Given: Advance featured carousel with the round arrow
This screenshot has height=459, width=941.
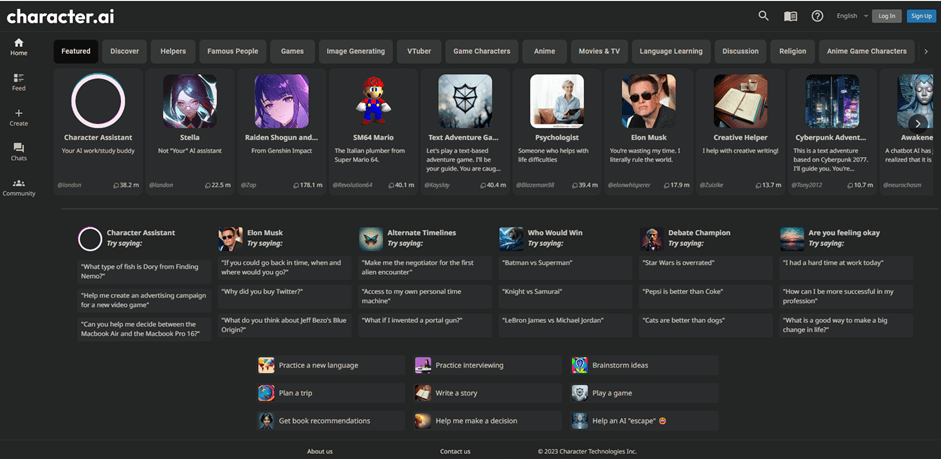Looking at the screenshot, I should click(918, 124).
